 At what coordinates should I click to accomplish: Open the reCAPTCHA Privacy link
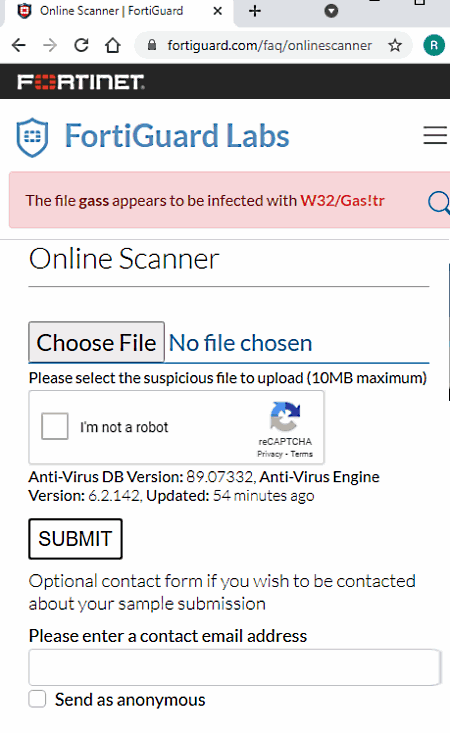(x=270, y=454)
